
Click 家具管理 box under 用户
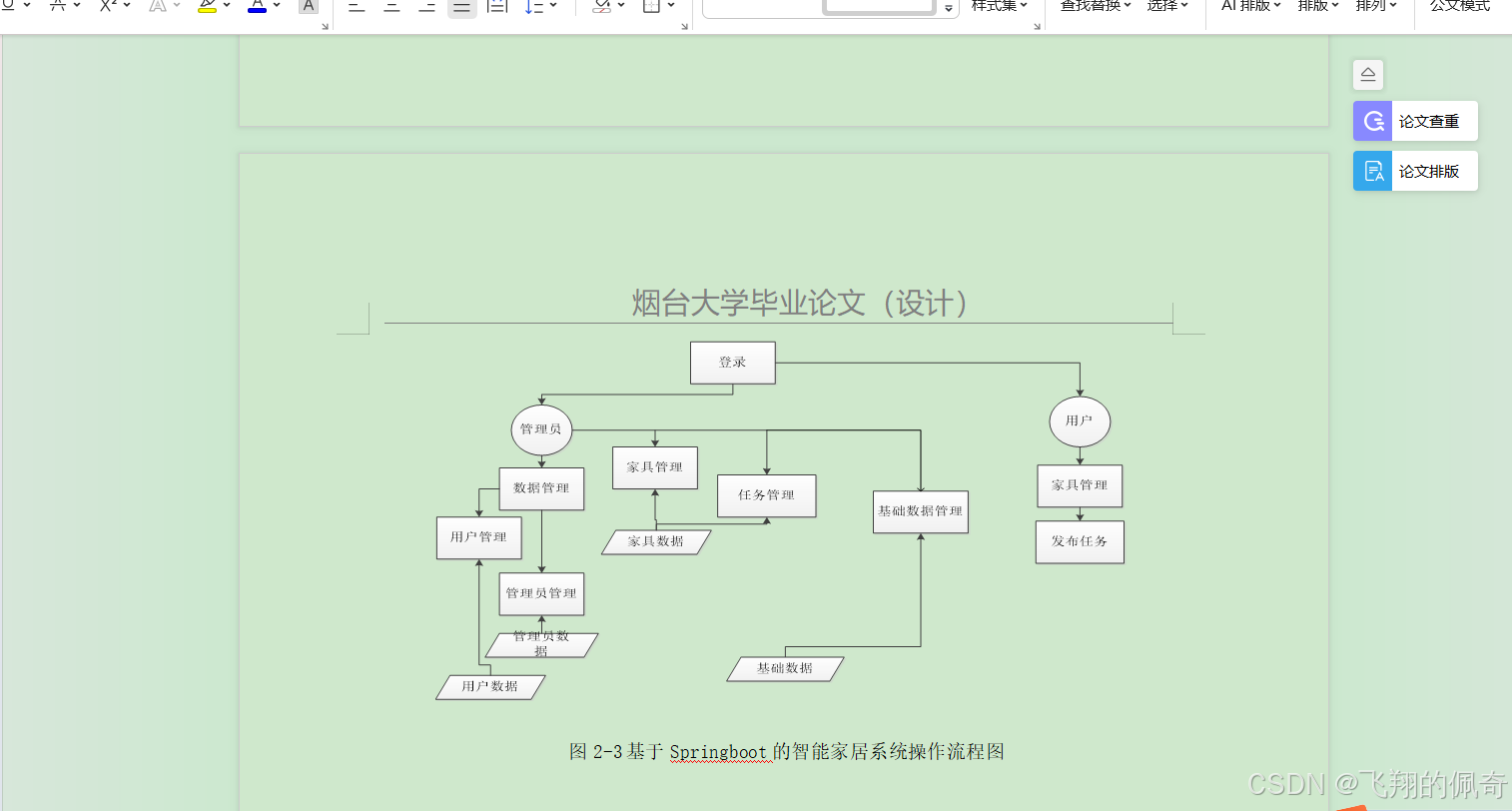coord(1080,485)
